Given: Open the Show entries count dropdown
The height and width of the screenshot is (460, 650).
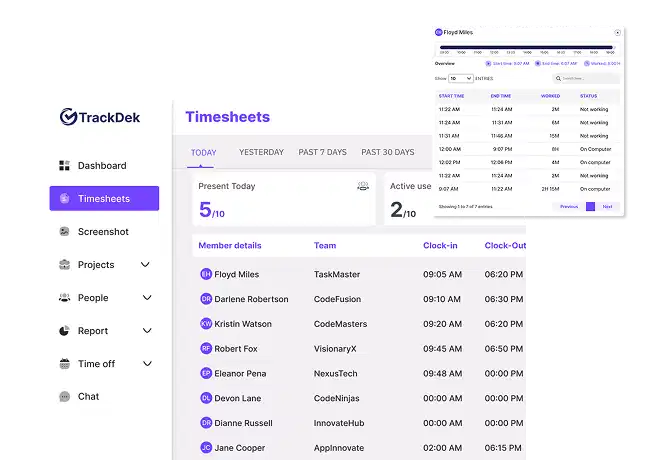Looking at the screenshot, I should 460,78.
